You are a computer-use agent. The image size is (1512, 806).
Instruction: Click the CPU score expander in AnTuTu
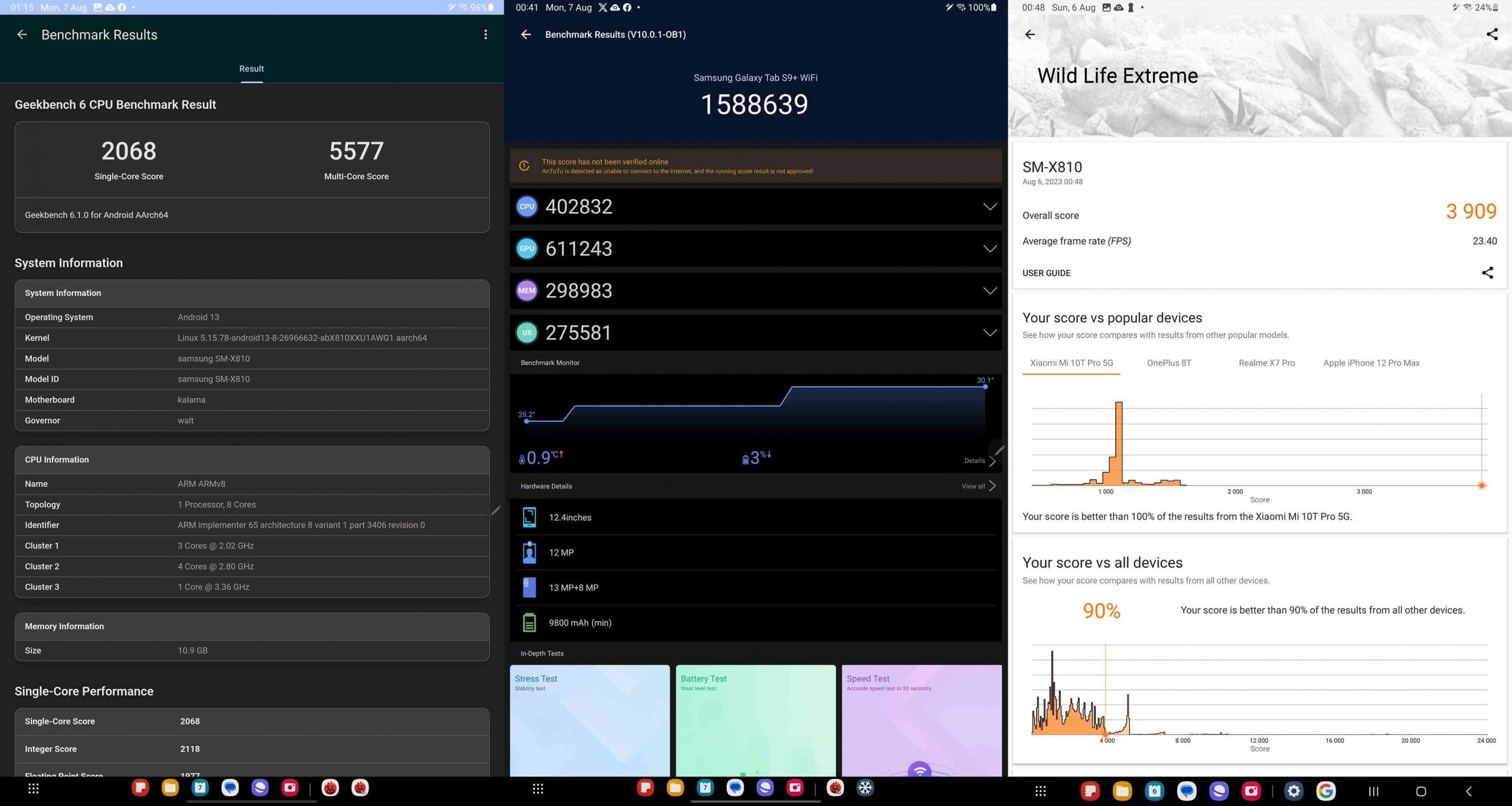pyautogui.click(x=988, y=206)
